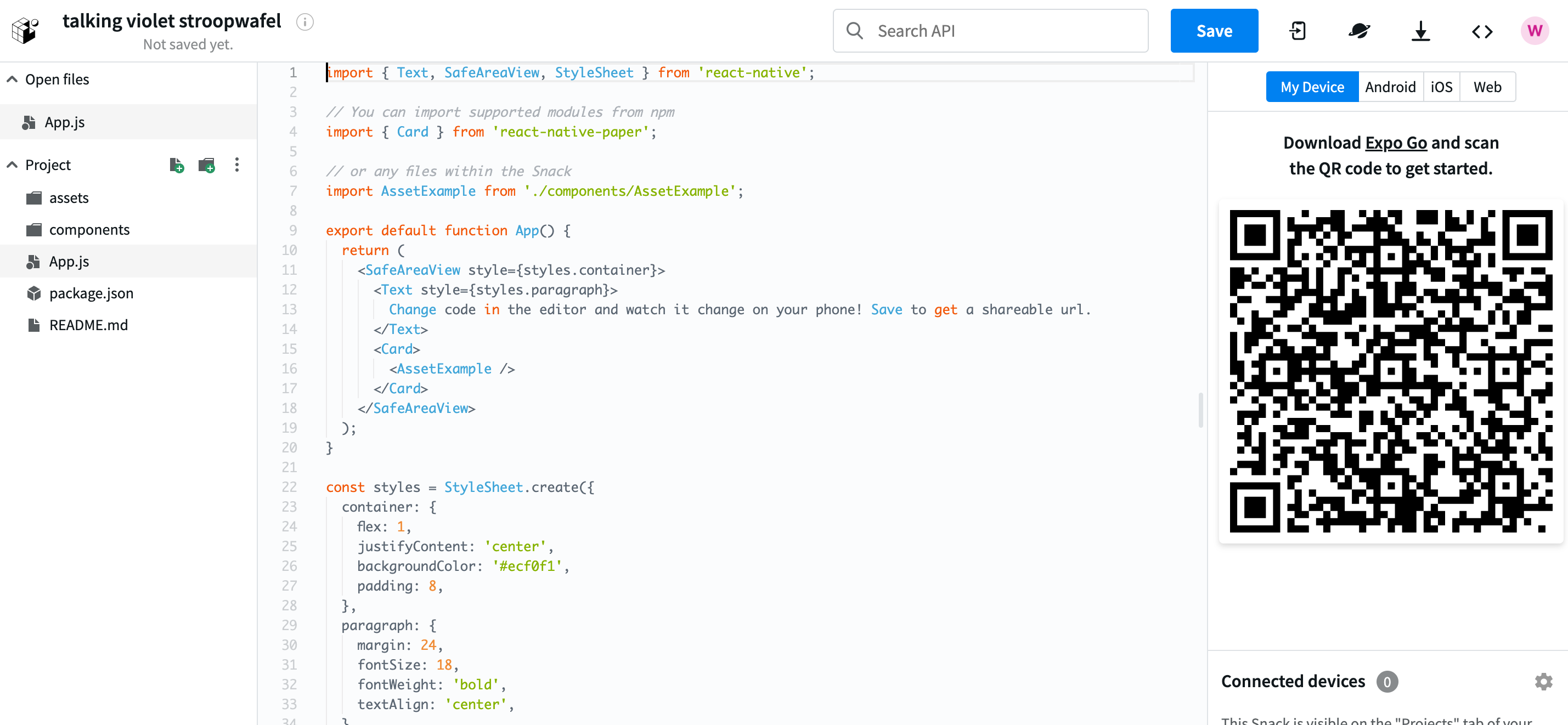Viewport: 1568px width, 725px height.
Task: Click the Snack logo icon
Action: (x=26, y=30)
